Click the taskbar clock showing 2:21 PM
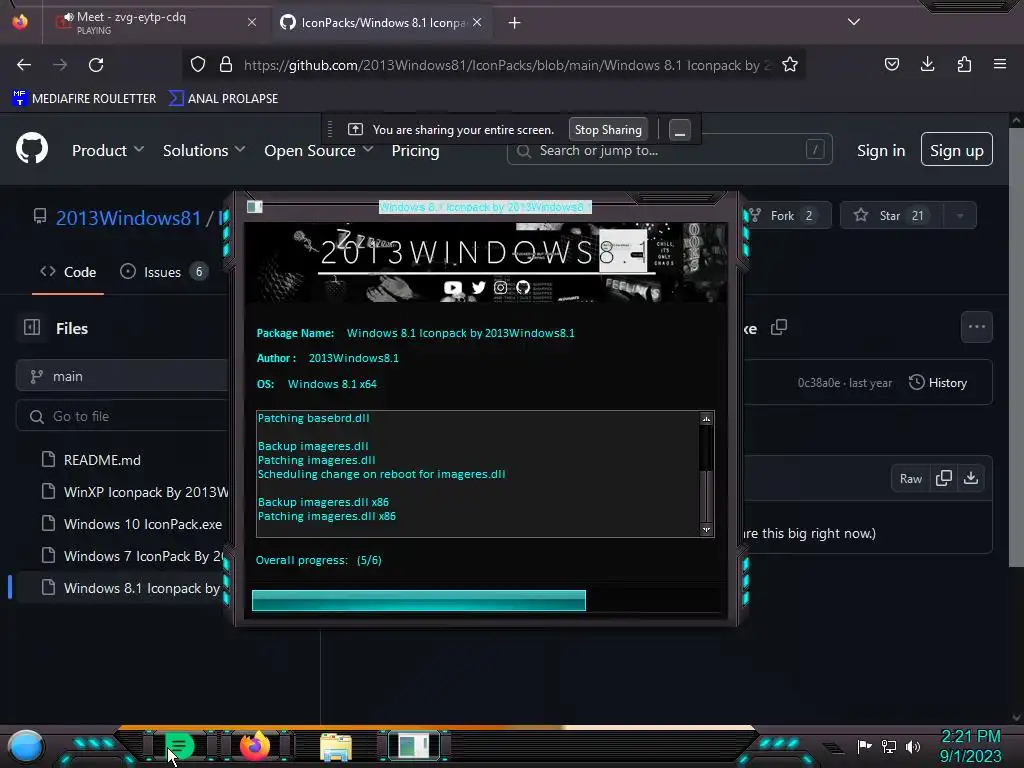 970,746
